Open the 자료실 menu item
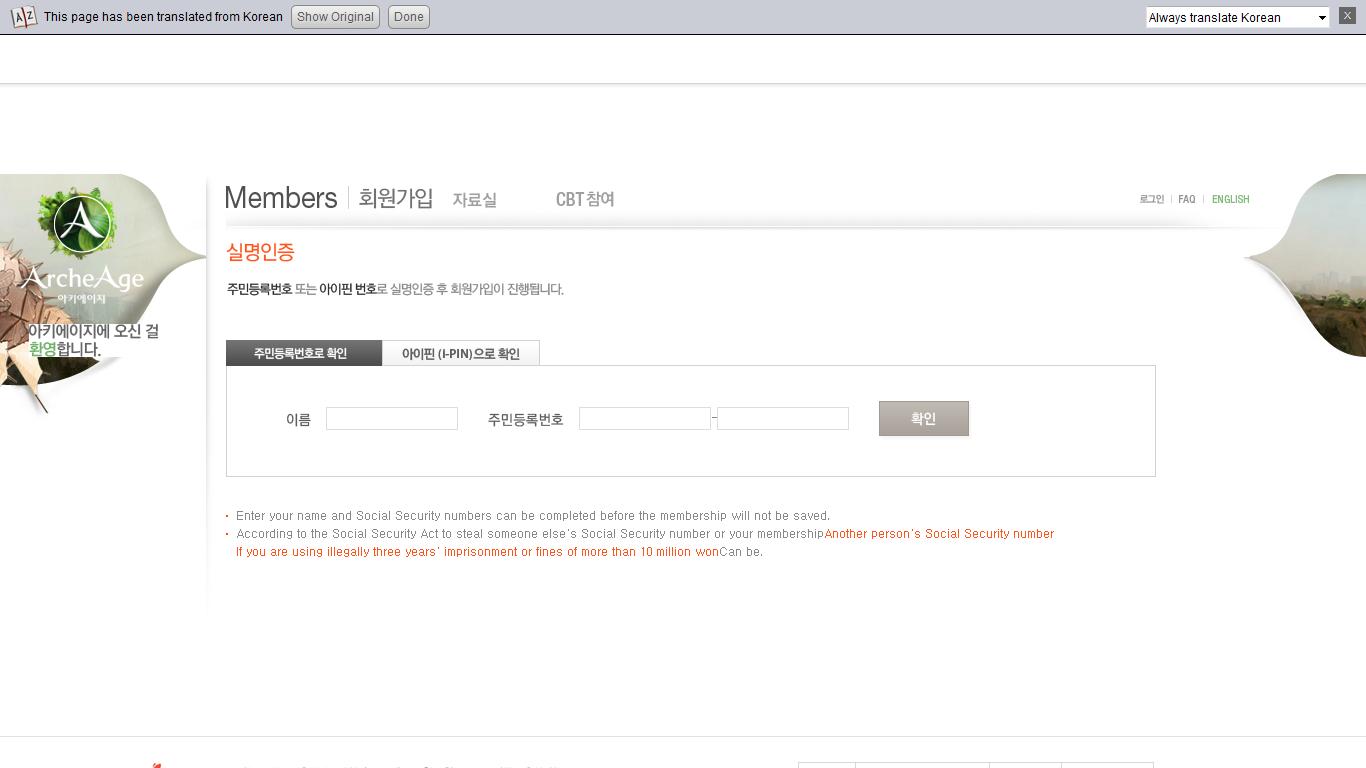 [474, 200]
